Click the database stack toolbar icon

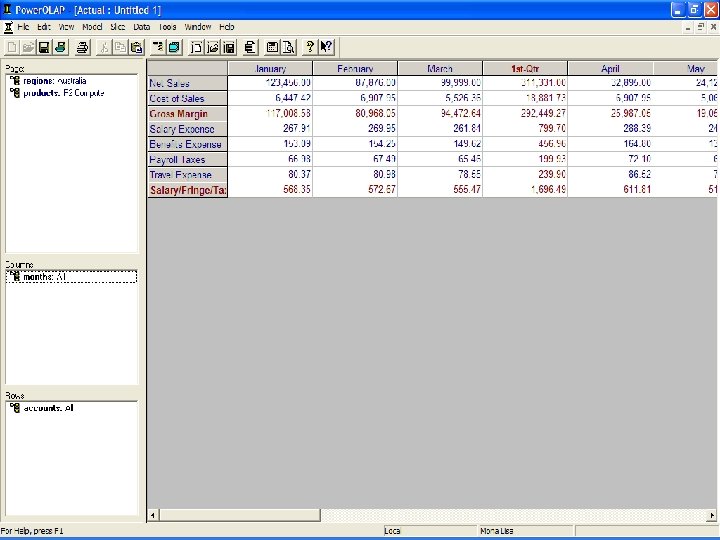click(250, 47)
